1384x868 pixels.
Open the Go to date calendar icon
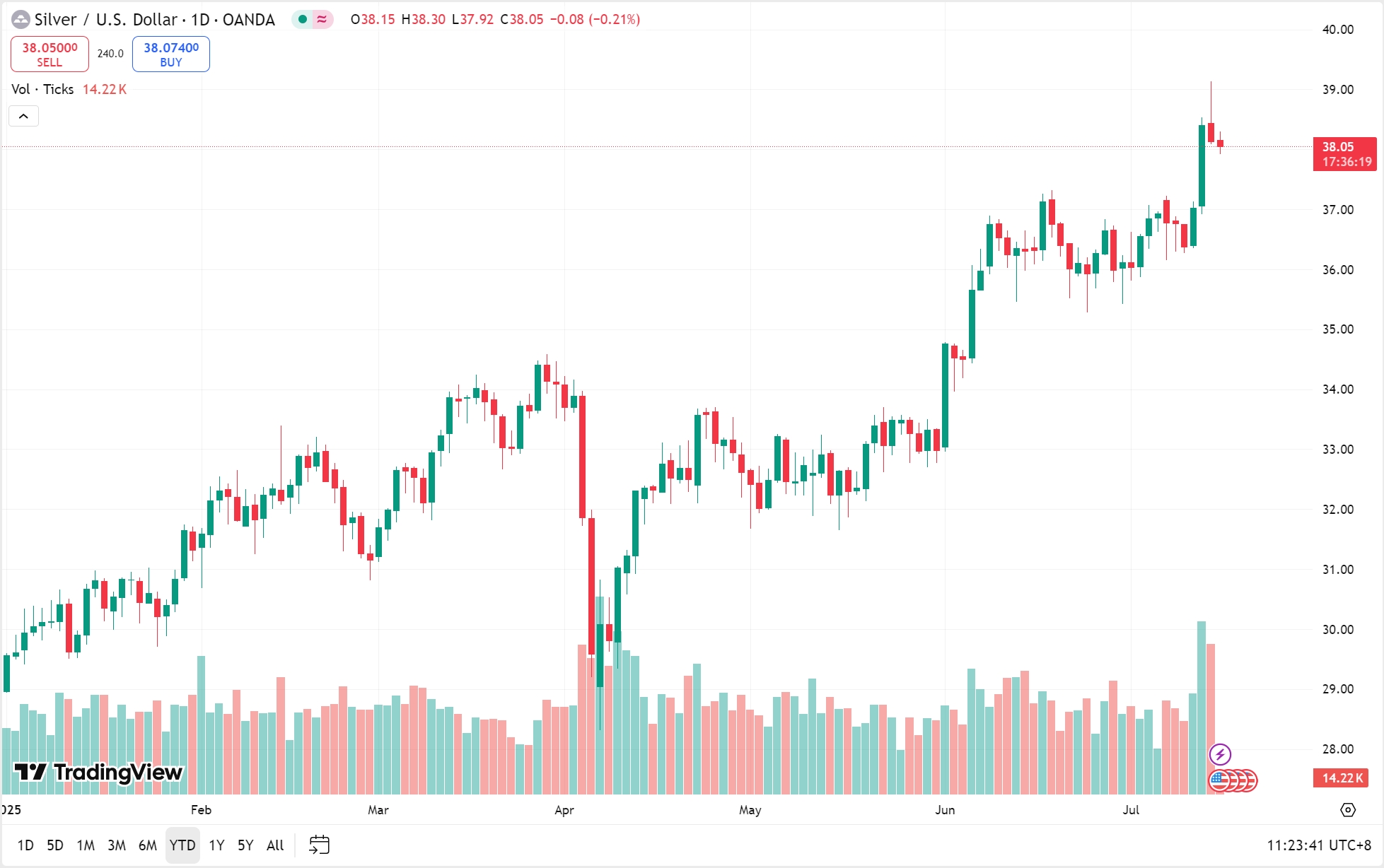coord(319,845)
